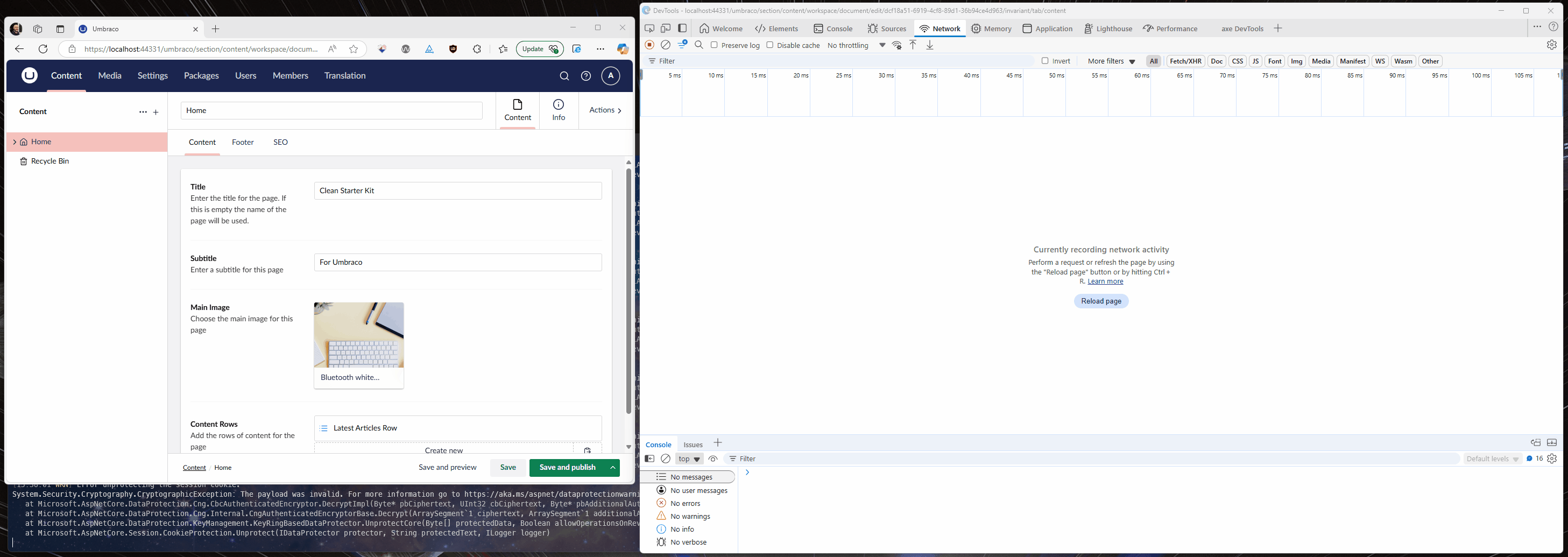The height and width of the screenshot is (557, 1568).
Task: Click the content editor vertical scrollbar
Action: coord(629,291)
